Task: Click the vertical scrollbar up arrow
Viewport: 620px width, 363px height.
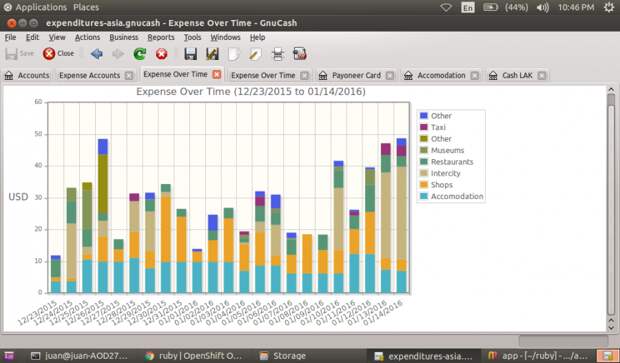Action: tap(611, 90)
